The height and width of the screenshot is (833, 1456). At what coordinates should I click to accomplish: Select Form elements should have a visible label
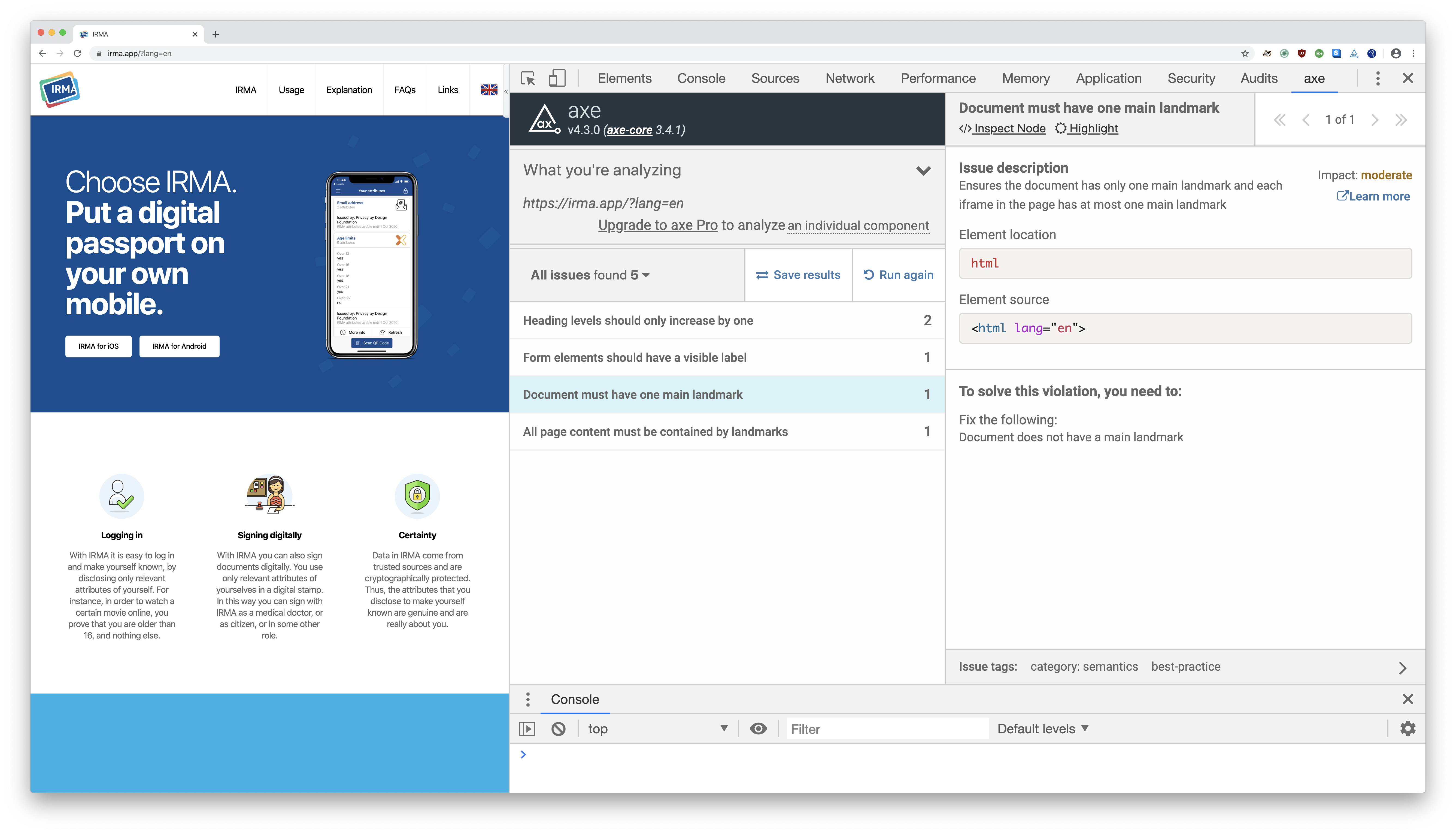727,358
